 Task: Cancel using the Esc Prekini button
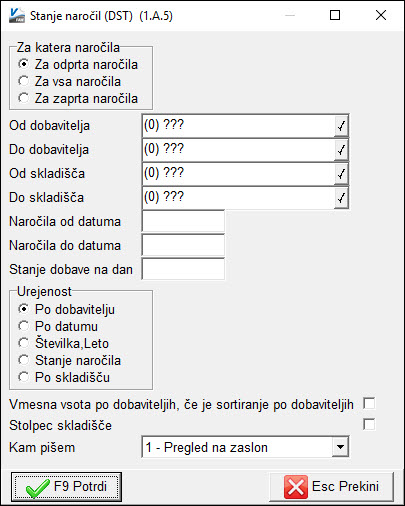(331, 487)
